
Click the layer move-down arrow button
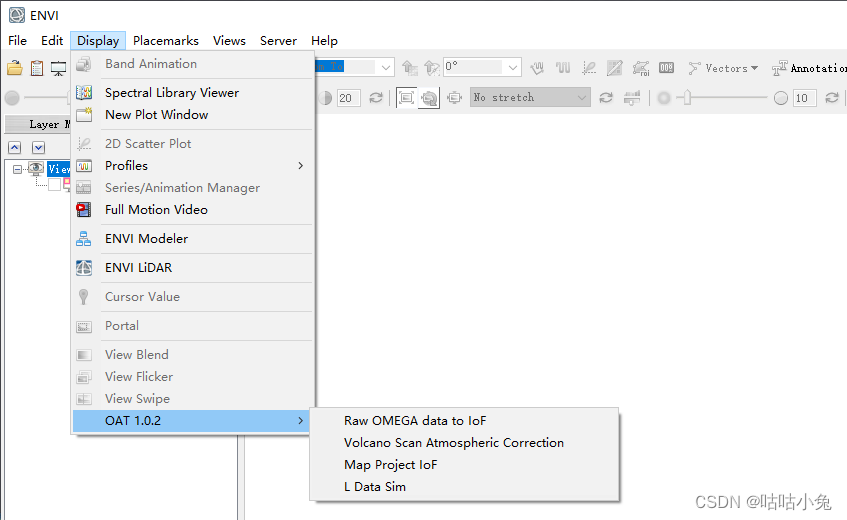click(x=38, y=147)
